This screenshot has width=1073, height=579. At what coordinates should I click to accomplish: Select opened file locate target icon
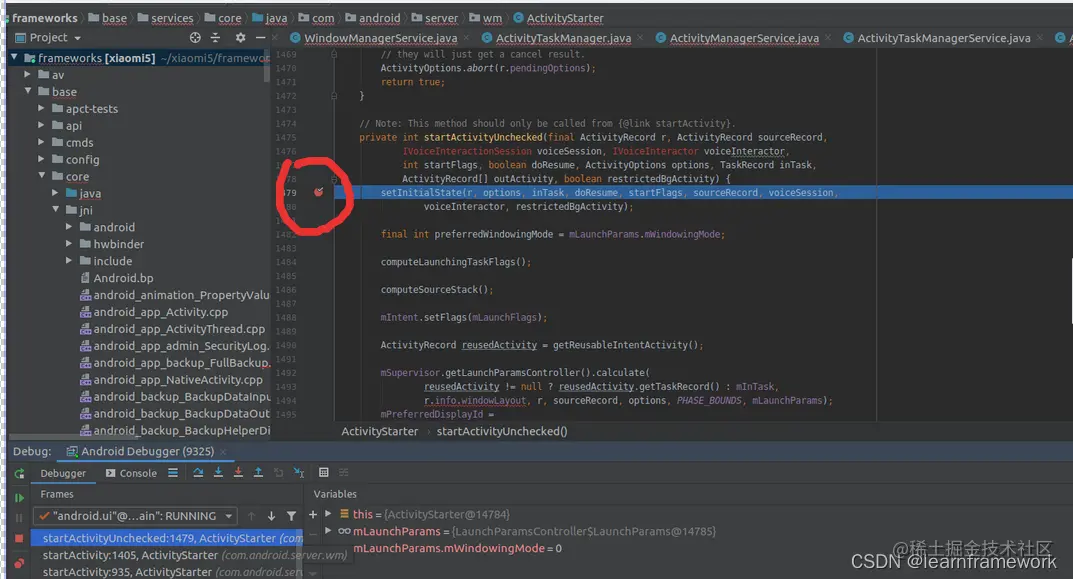tap(195, 38)
